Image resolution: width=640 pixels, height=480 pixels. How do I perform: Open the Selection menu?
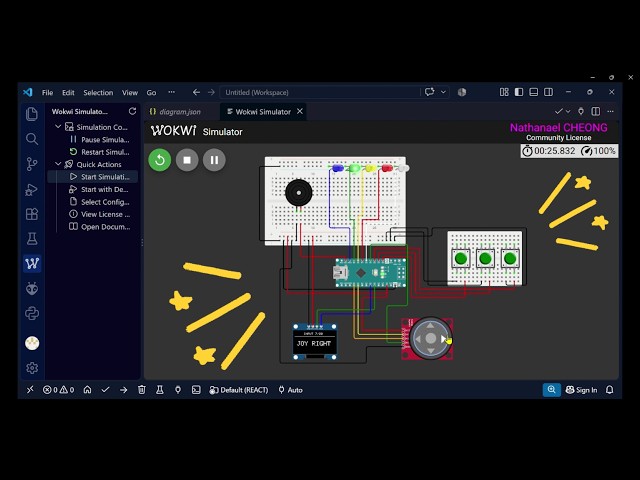pyautogui.click(x=98, y=93)
